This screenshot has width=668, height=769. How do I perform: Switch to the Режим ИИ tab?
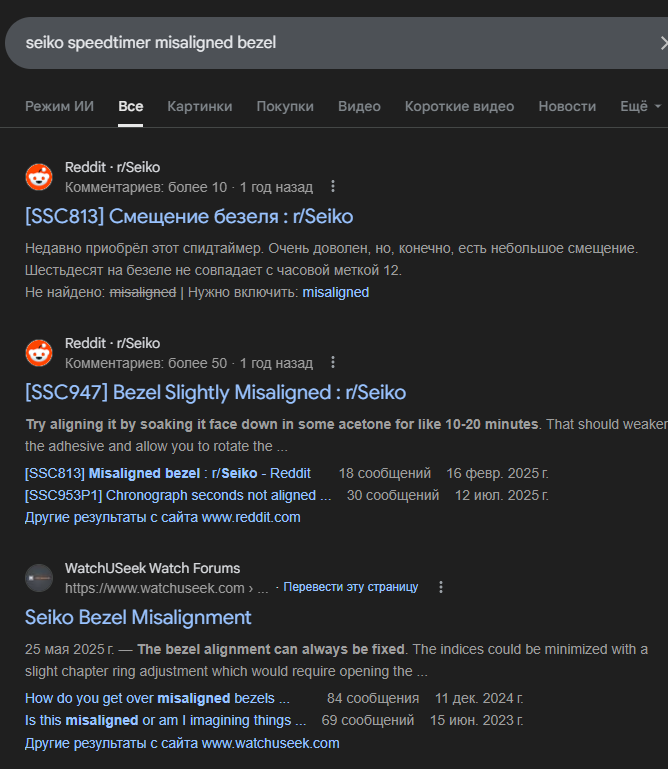click(x=59, y=106)
